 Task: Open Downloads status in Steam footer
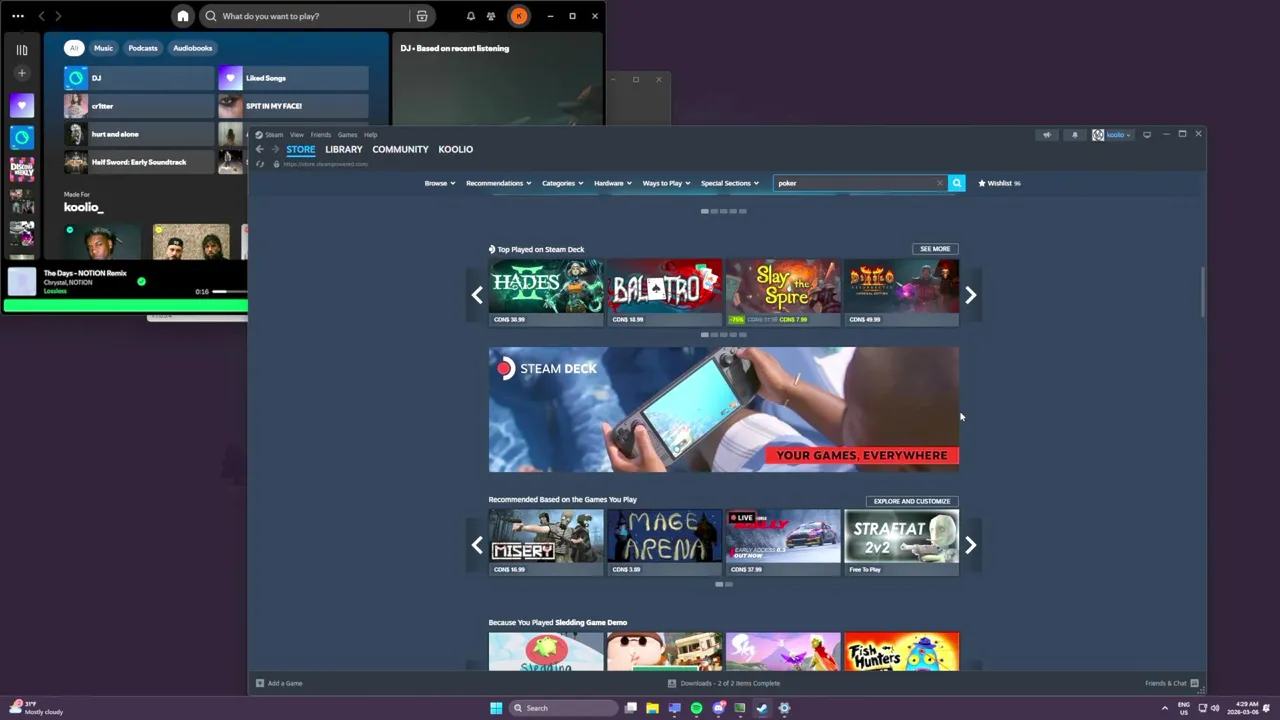(724, 683)
